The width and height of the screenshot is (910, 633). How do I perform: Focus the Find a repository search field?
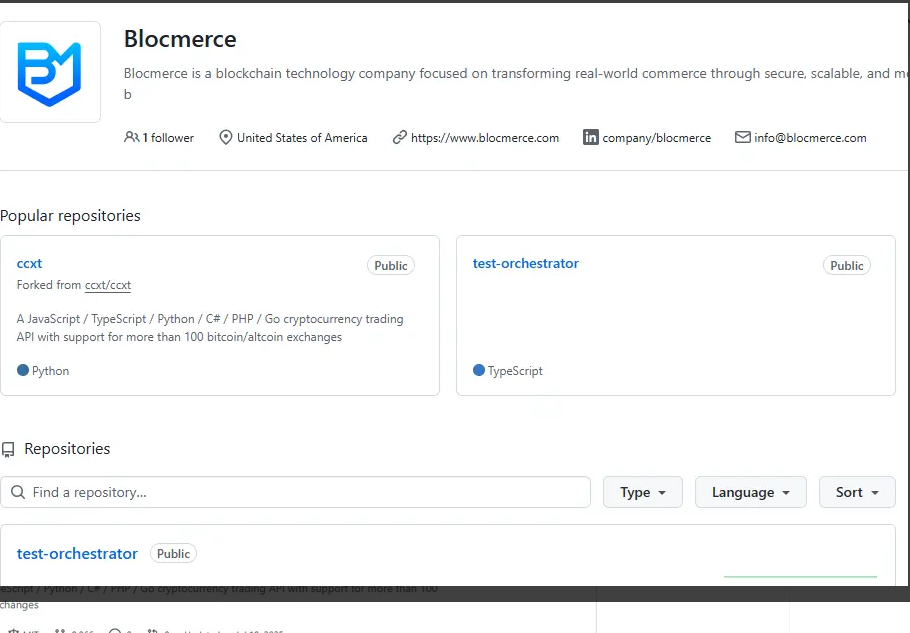pyautogui.click(x=300, y=492)
